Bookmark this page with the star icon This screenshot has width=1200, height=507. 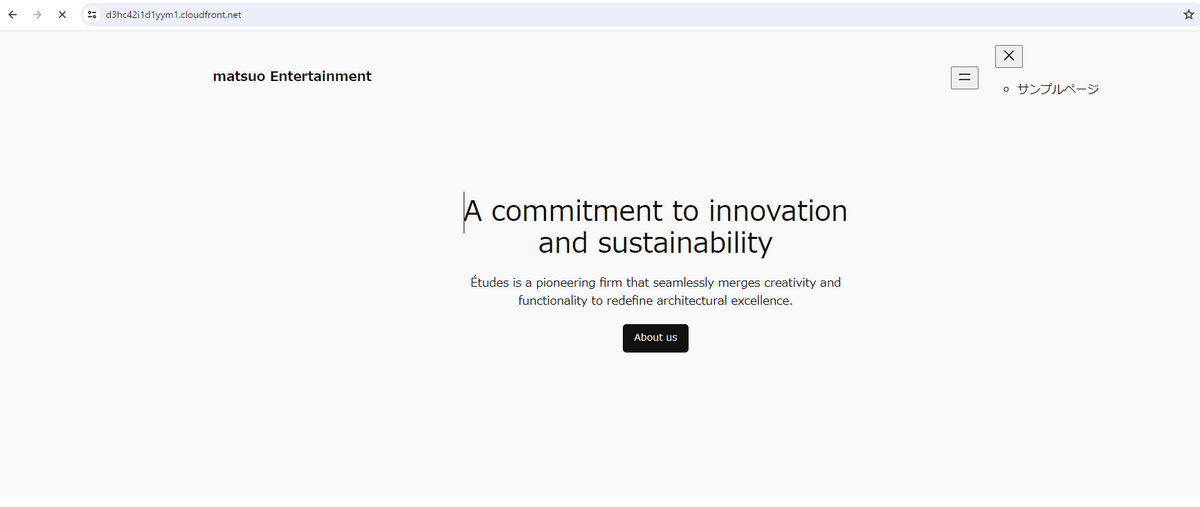pos(1188,15)
